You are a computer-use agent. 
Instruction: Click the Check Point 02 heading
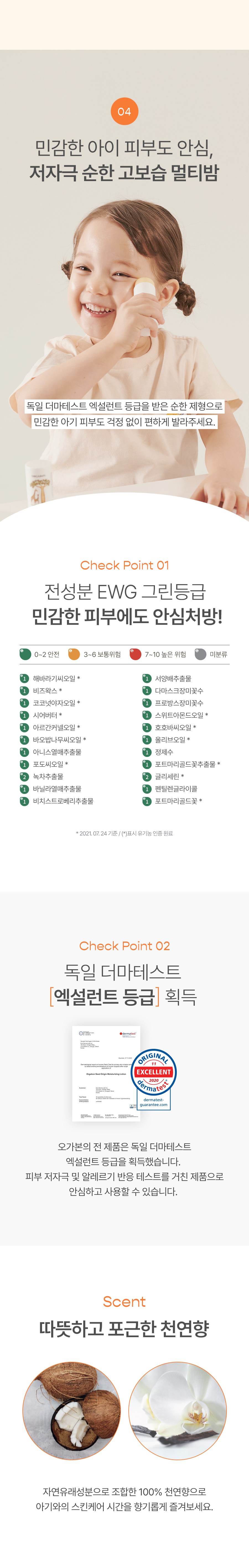pos(124,946)
